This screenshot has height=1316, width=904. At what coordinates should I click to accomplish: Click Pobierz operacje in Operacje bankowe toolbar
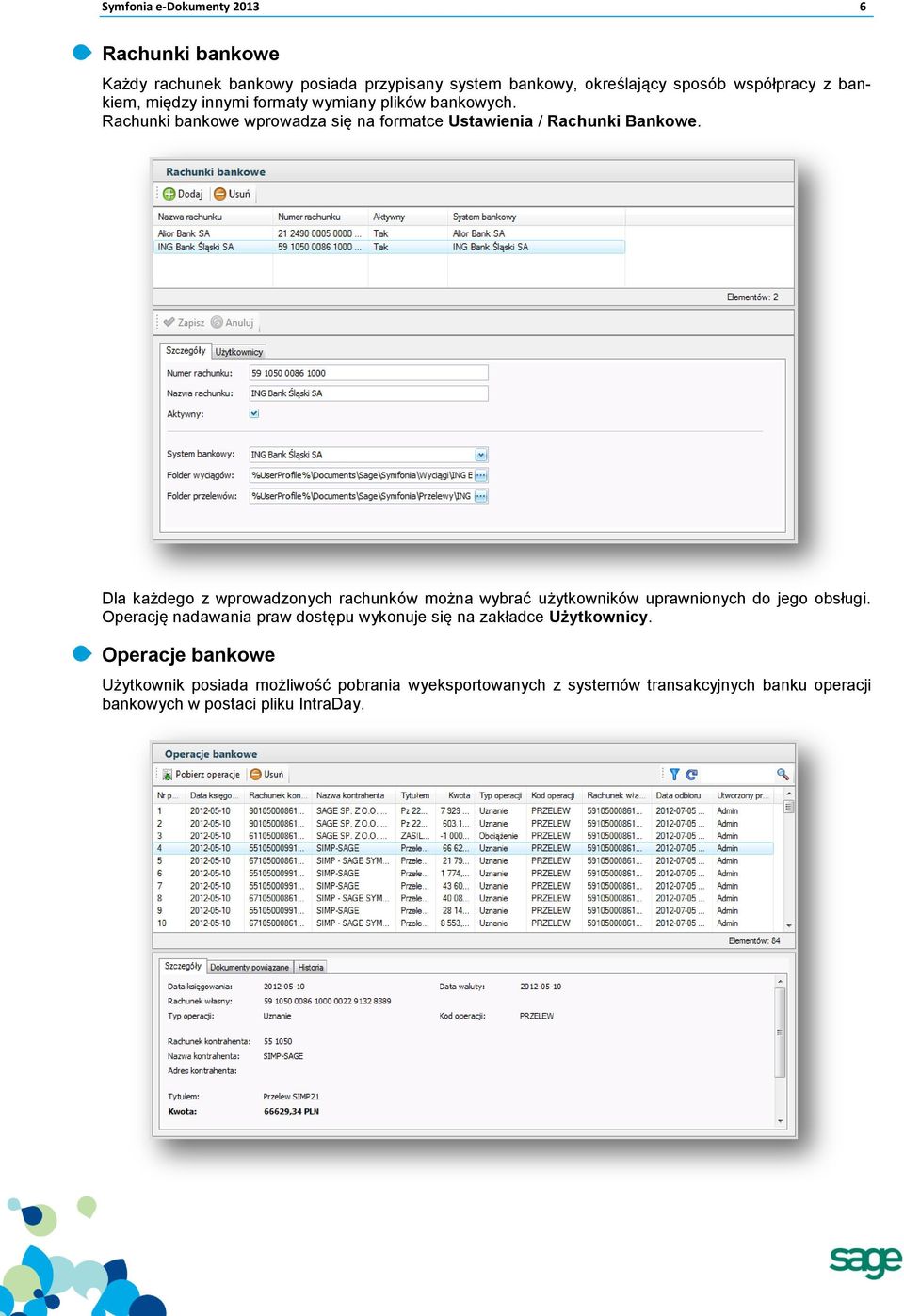202,774
